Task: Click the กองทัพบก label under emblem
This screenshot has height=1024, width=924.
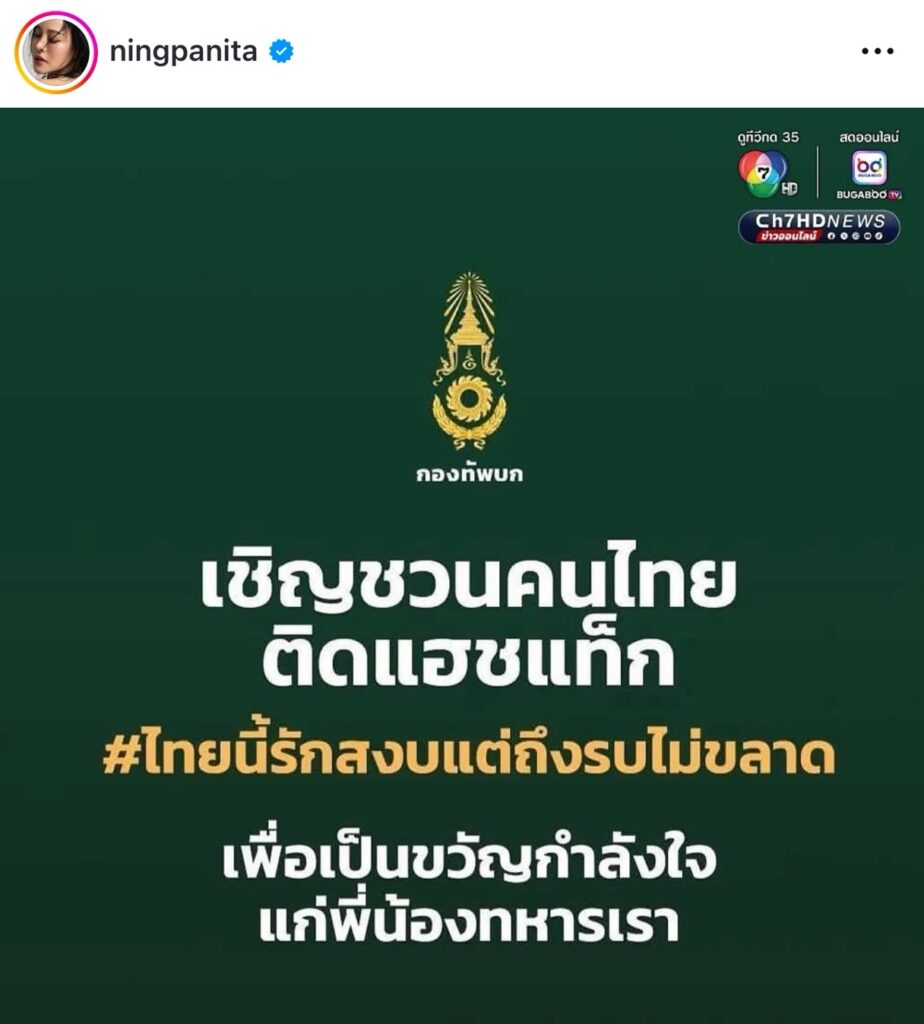Action: [x=470, y=473]
